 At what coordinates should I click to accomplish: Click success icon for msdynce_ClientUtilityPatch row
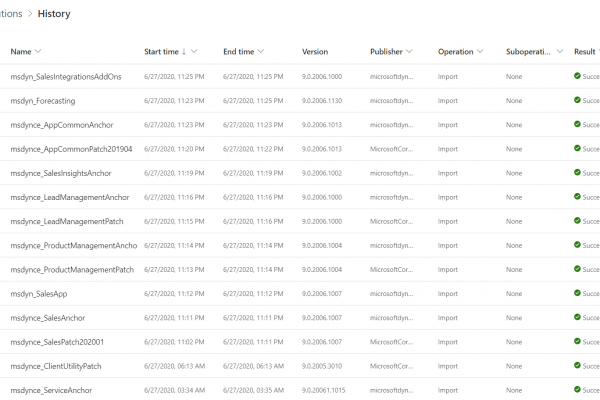577,365
